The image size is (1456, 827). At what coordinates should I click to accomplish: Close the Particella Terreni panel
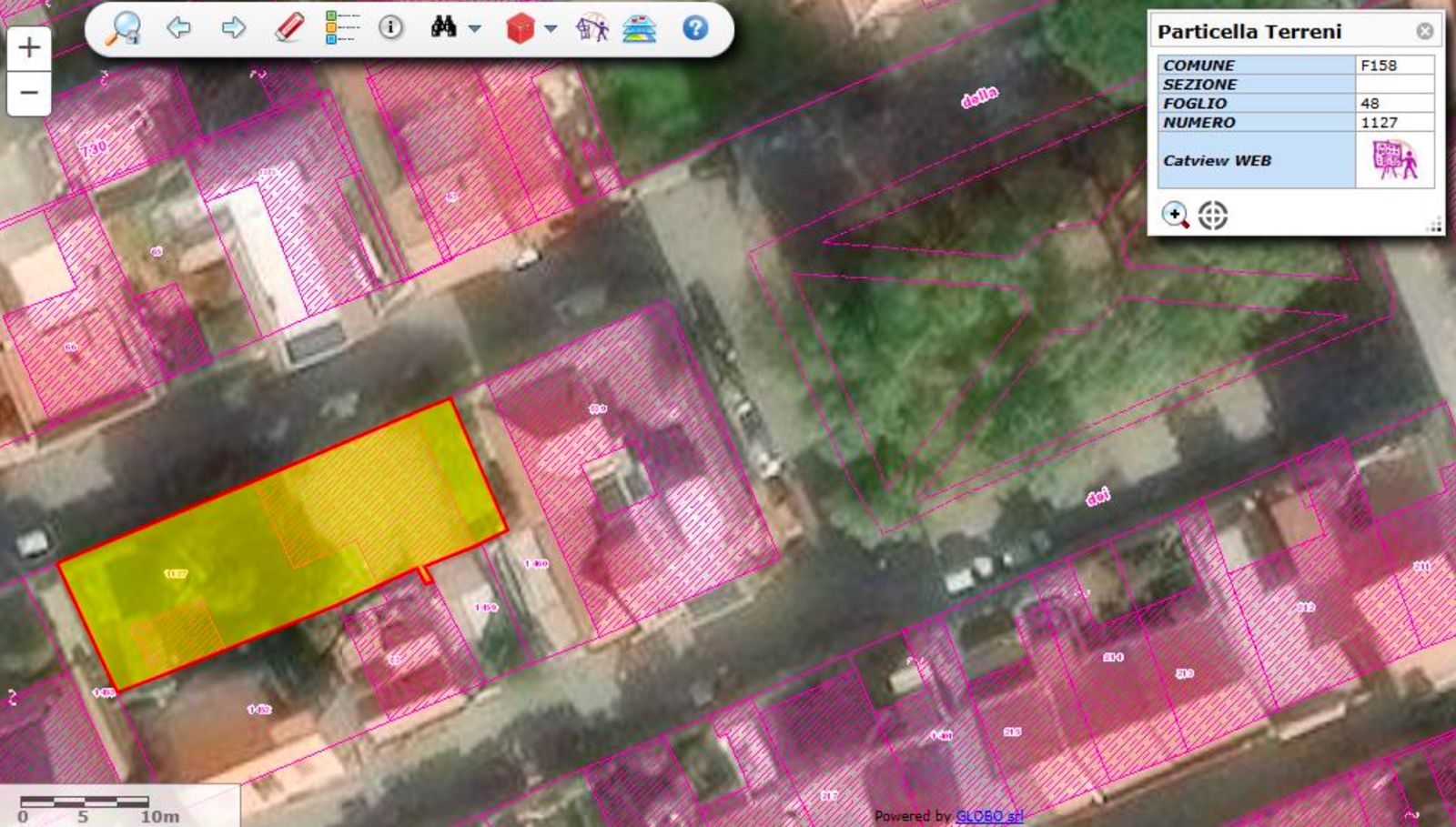click(x=1425, y=31)
